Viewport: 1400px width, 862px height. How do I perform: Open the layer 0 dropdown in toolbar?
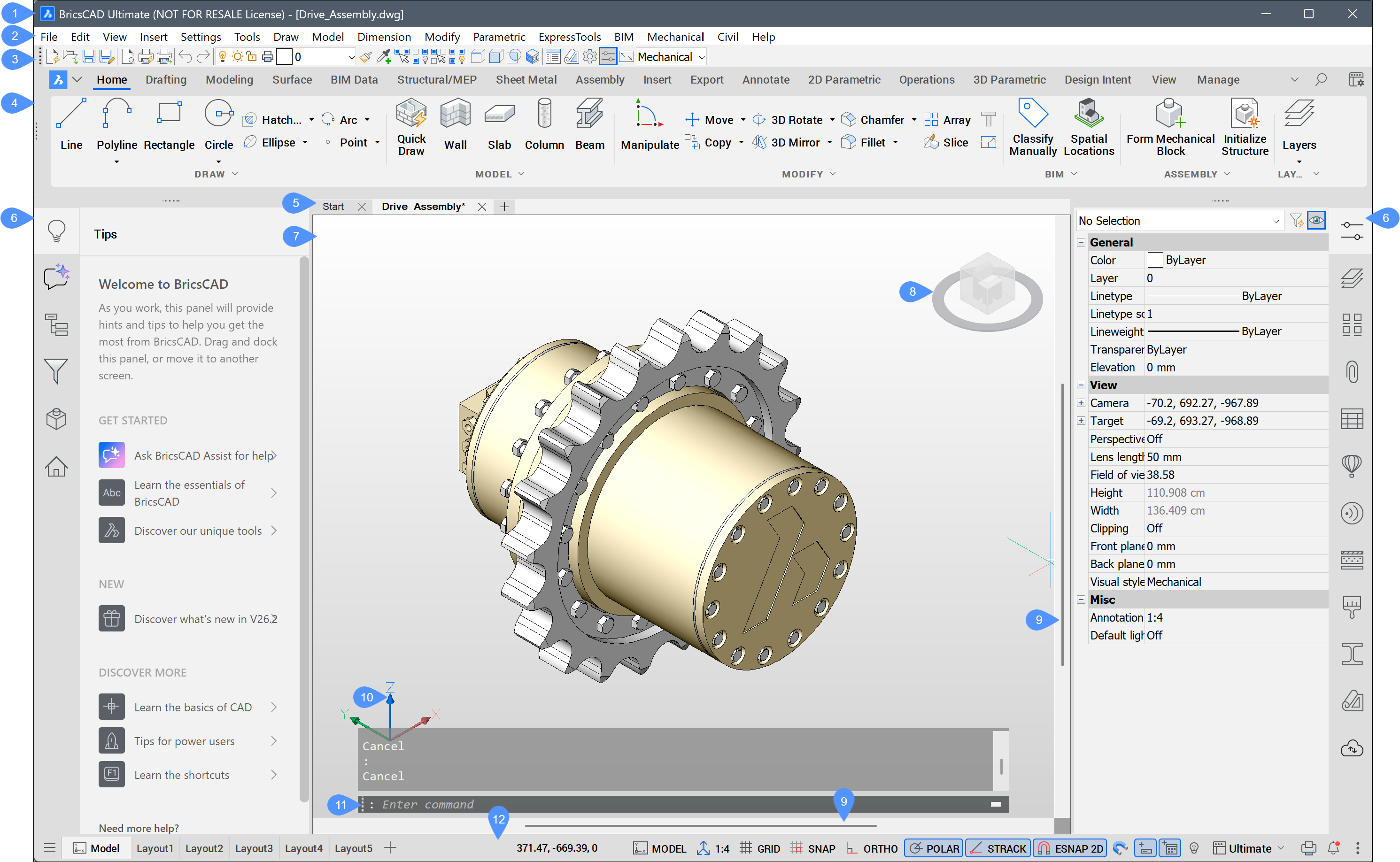[323, 57]
